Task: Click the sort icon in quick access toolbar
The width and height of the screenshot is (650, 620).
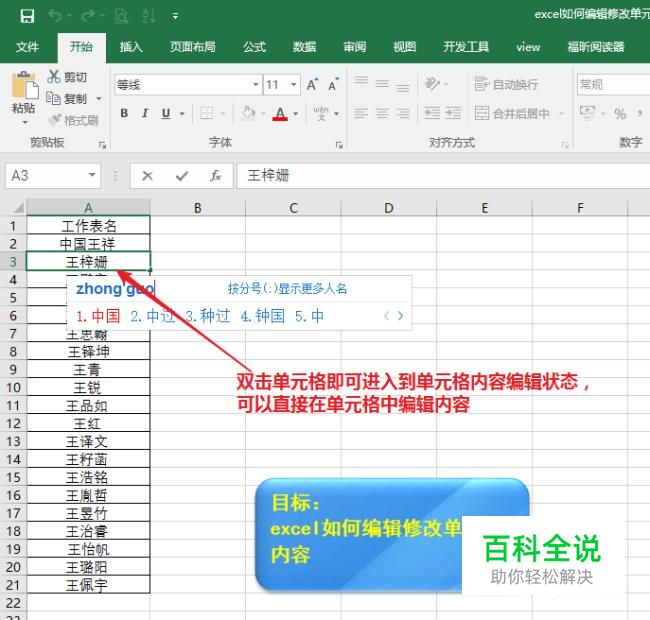Action: click(149, 16)
